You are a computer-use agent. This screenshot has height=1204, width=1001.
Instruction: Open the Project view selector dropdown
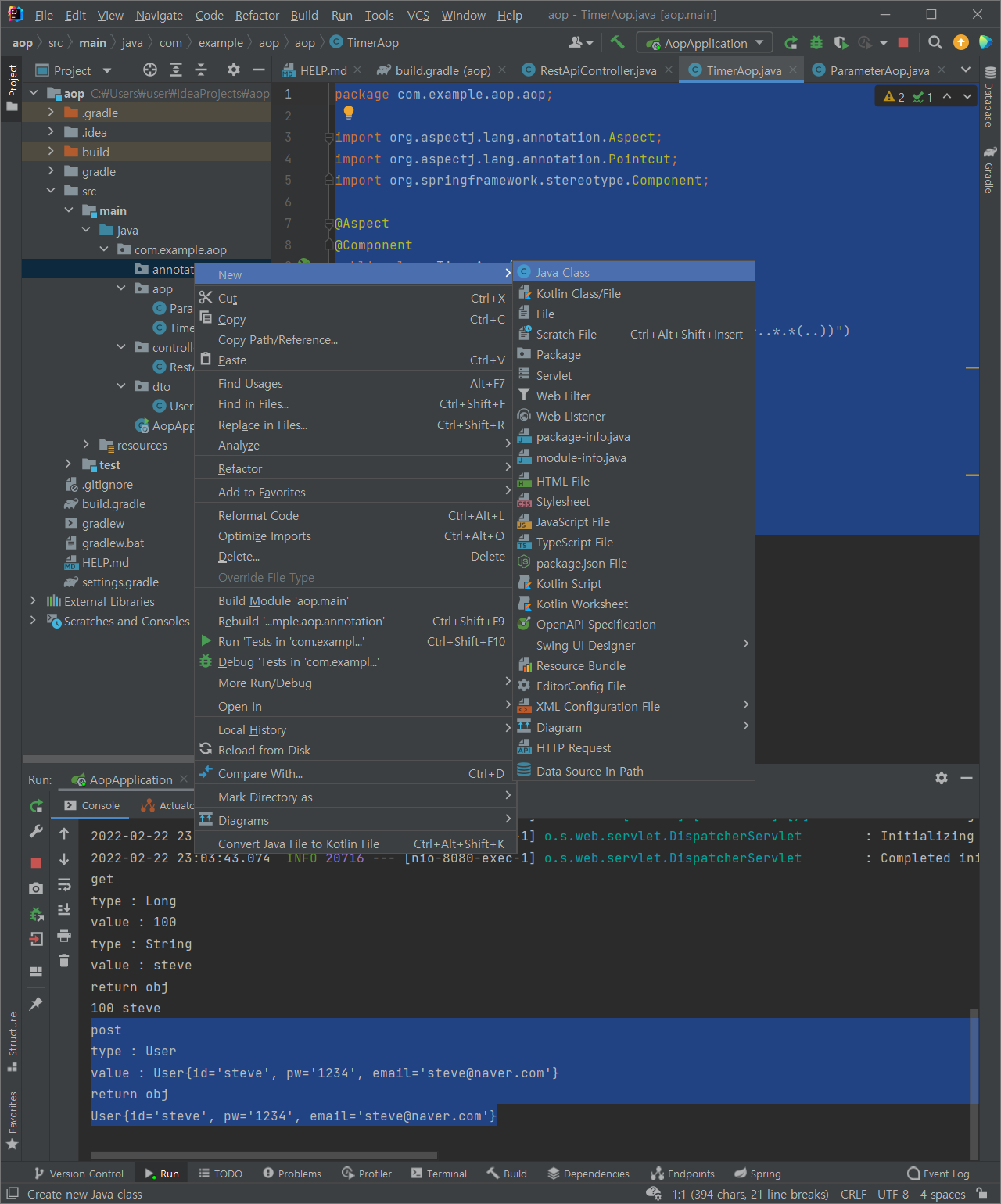[x=74, y=70]
